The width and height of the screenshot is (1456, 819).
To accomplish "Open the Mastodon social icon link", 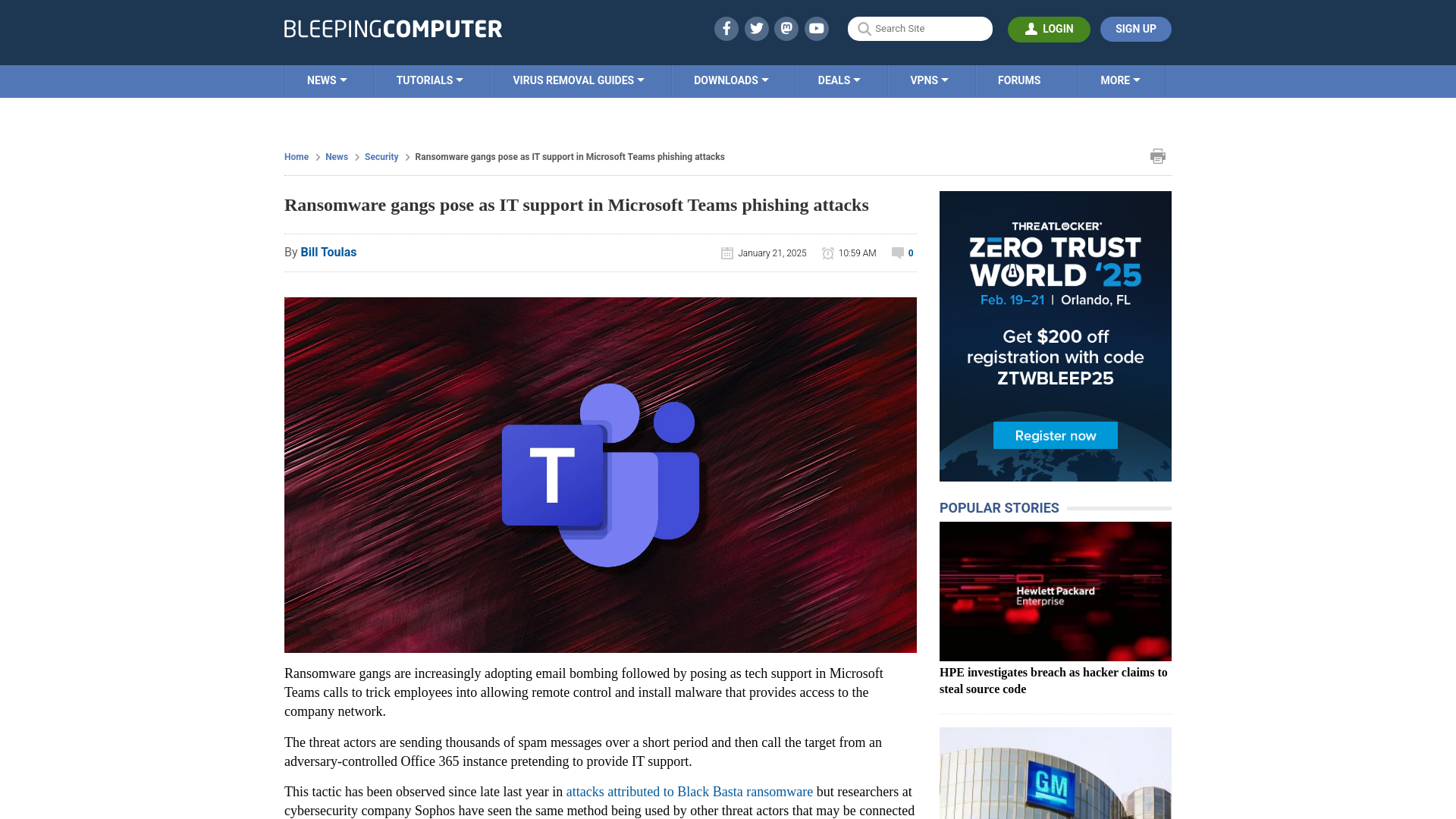I will pos(786,28).
